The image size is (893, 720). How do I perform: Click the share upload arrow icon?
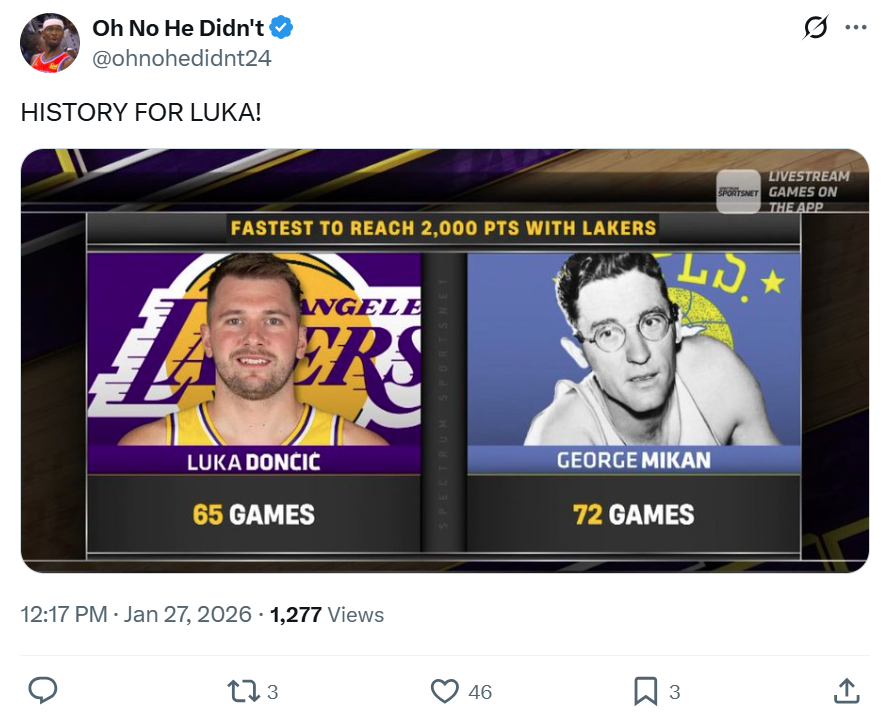pos(846,690)
